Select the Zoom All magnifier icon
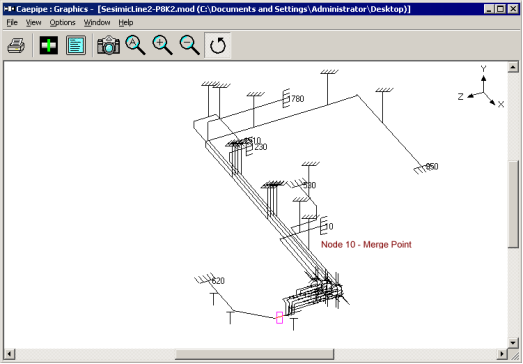The height and width of the screenshot is (364, 523). (135, 45)
